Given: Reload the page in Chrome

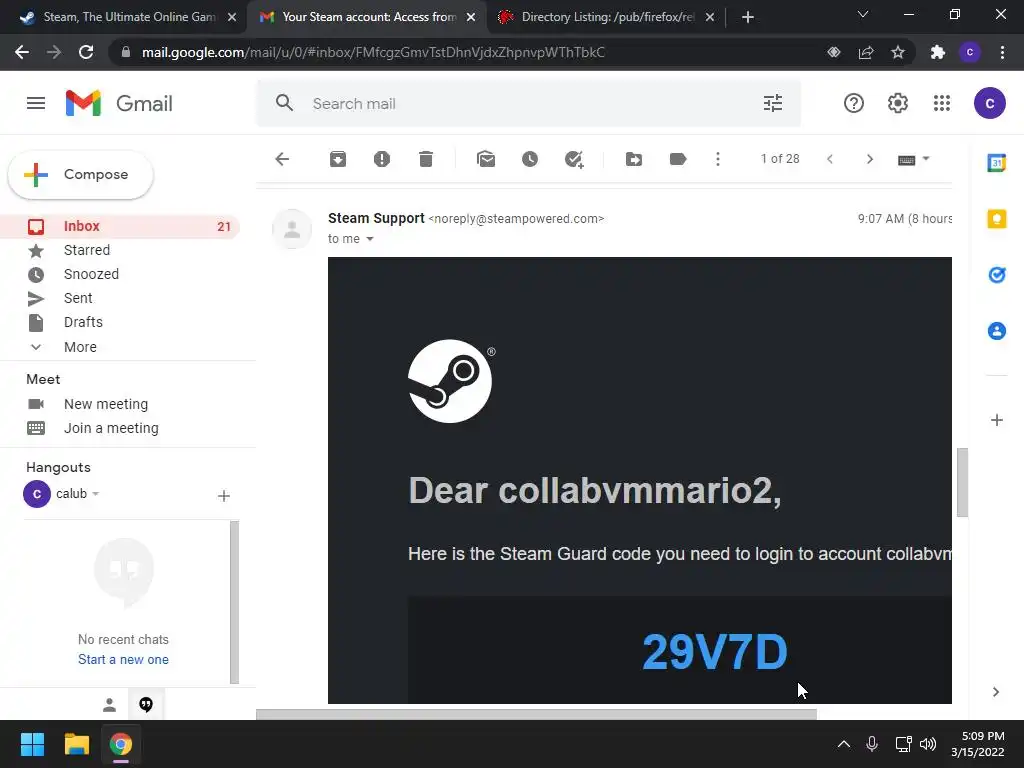Looking at the screenshot, I should point(86,52).
